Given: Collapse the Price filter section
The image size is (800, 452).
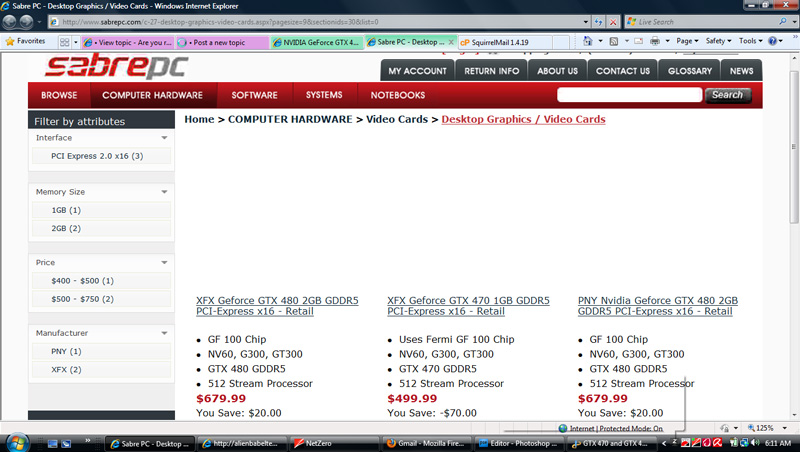Looking at the screenshot, I should pyautogui.click(x=164, y=262).
